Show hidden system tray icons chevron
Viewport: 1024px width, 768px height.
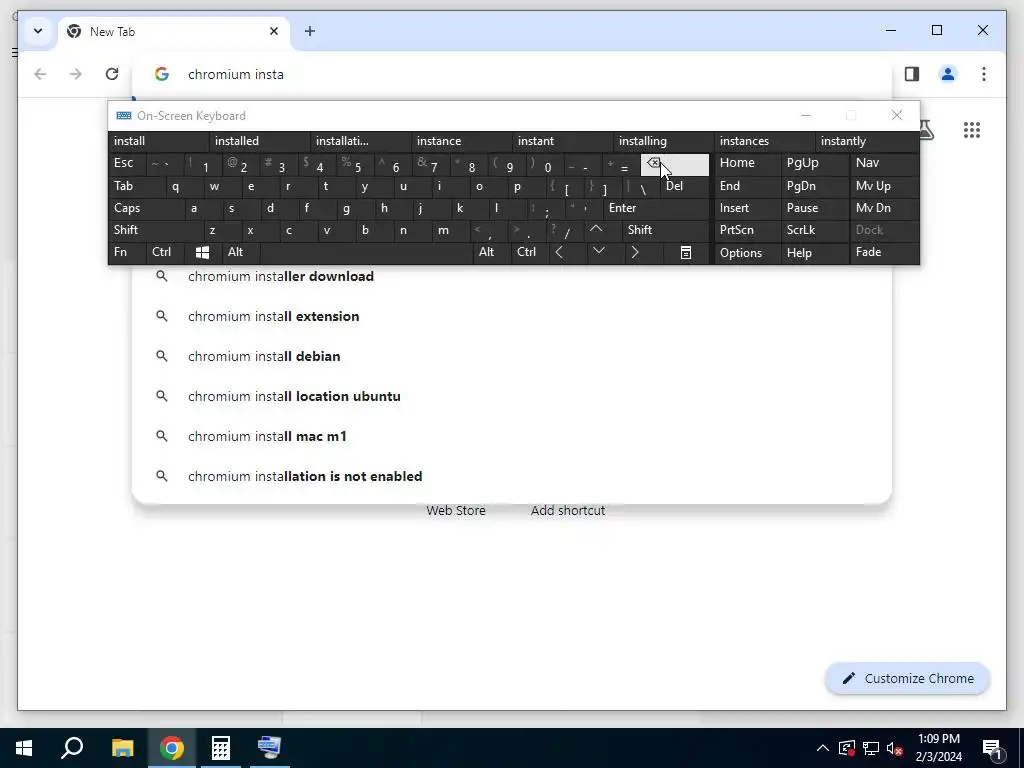[823, 748]
